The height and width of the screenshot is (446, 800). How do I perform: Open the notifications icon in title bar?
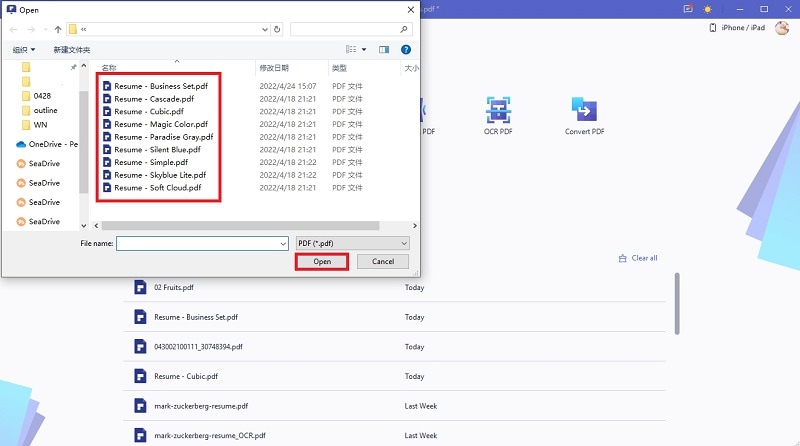(688, 9)
